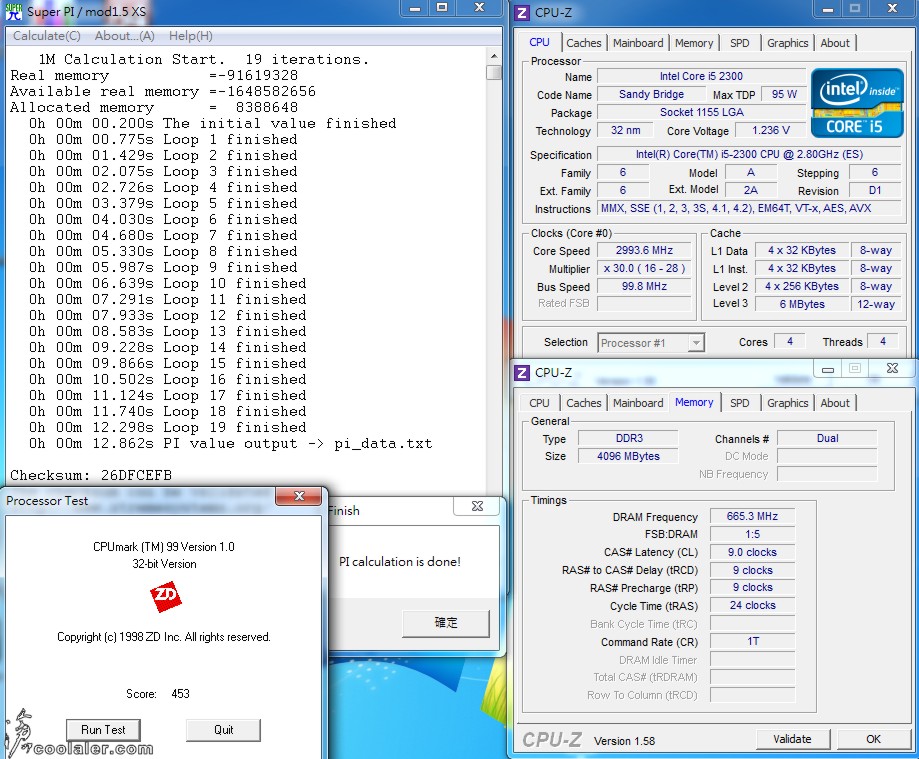This screenshot has height=759, width=919.
Task: Click the Ext. Model value '2A'
Action: pos(751,190)
